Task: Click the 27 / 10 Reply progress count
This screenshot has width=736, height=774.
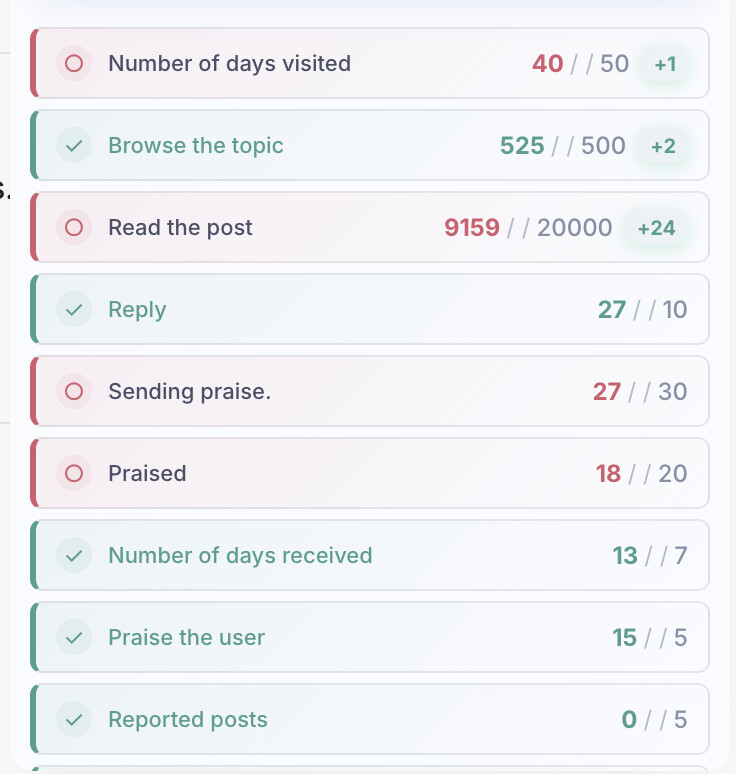Action: pyautogui.click(x=642, y=310)
